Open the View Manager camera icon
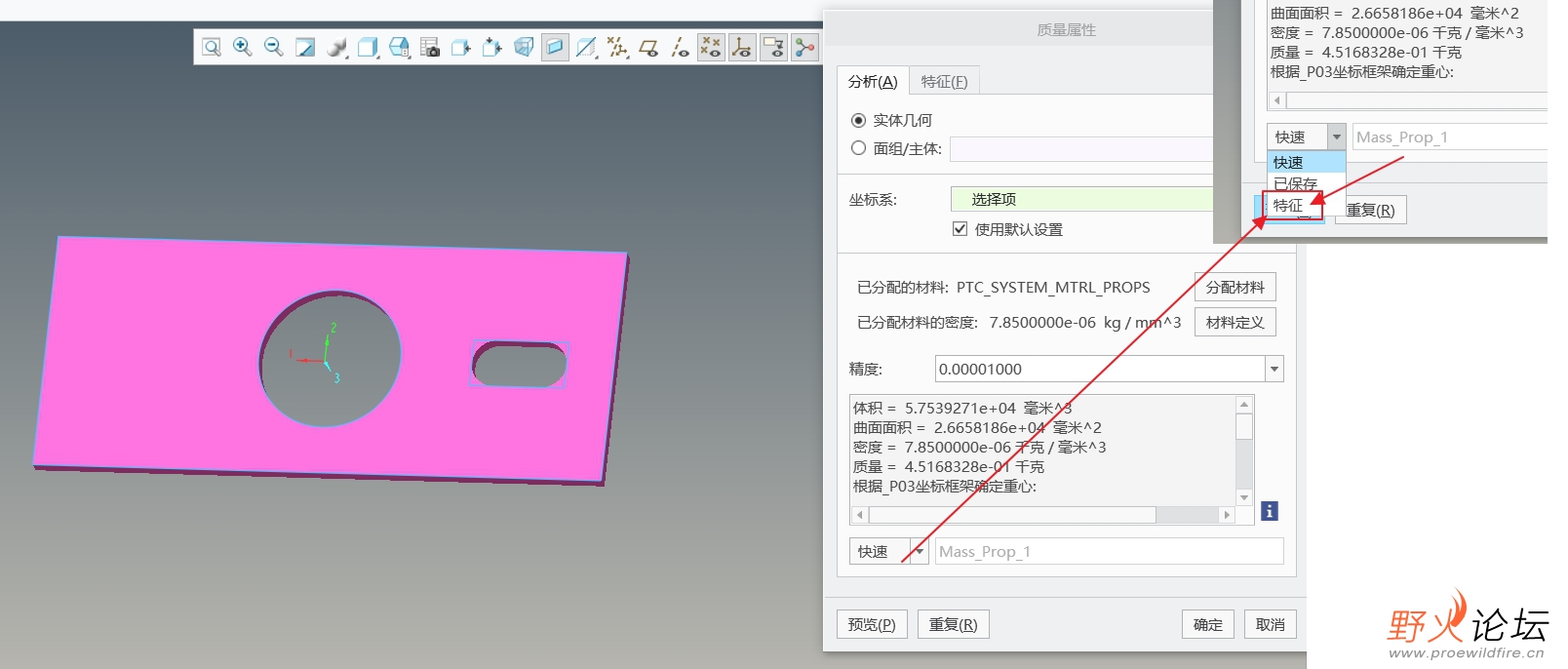1568x669 pixels. pos(430,47)
